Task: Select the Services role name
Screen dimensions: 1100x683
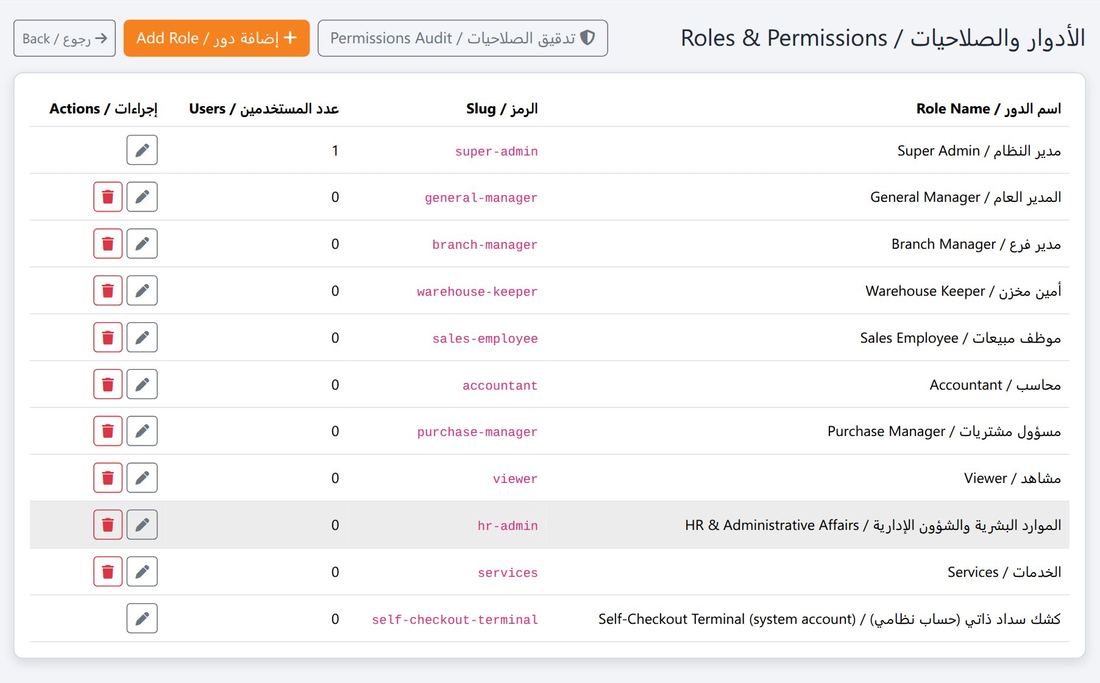Action: [x=1004, y=572]
